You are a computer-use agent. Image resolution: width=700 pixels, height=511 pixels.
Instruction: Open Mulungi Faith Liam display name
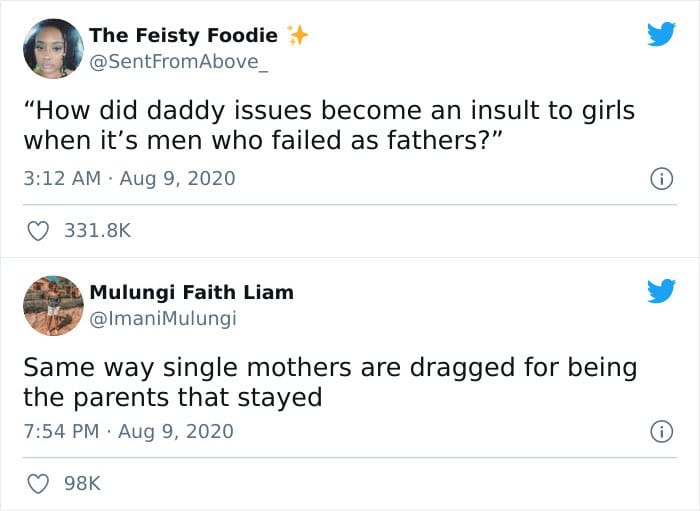pos(192,292)
